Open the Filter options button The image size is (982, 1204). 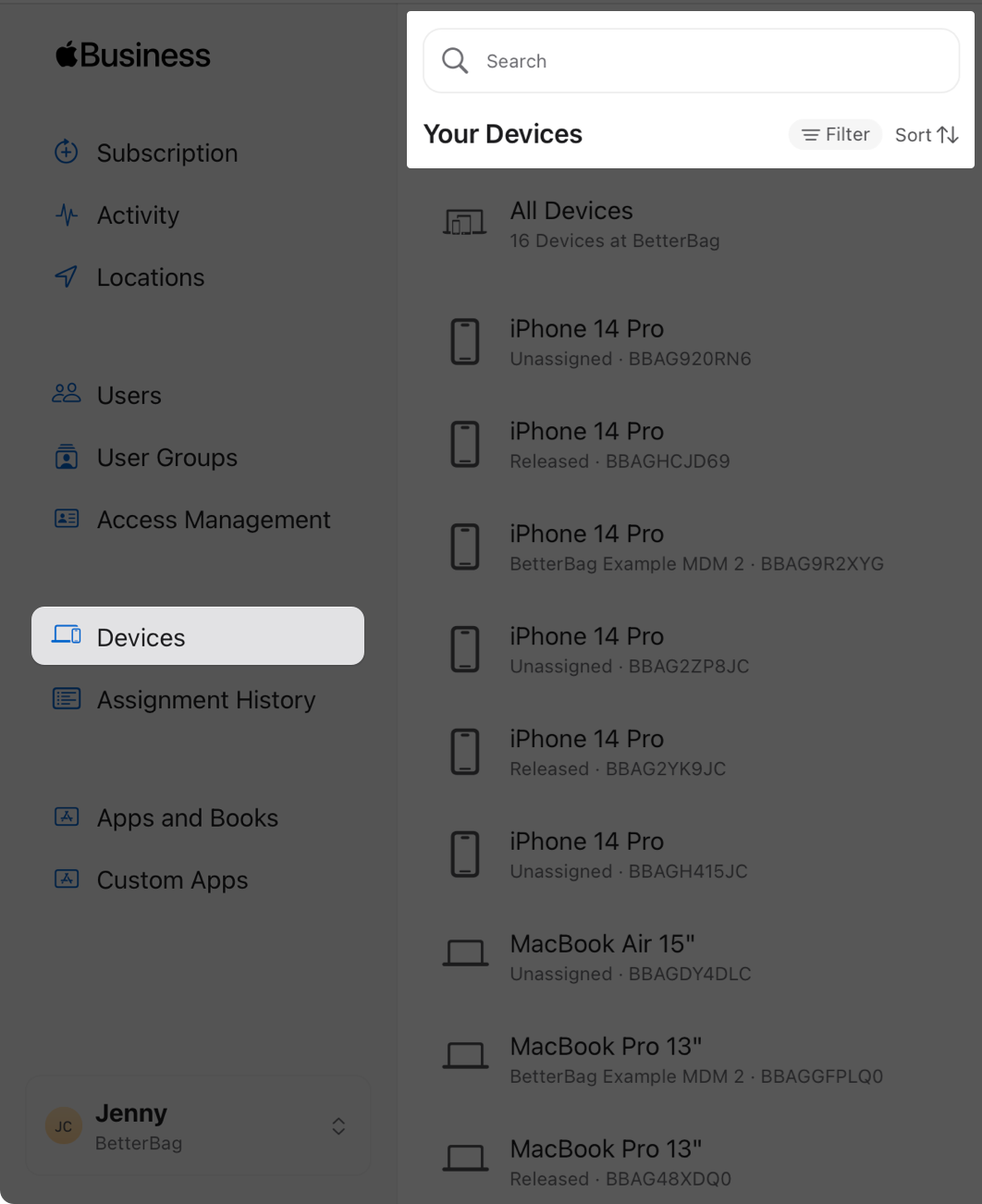835,135
